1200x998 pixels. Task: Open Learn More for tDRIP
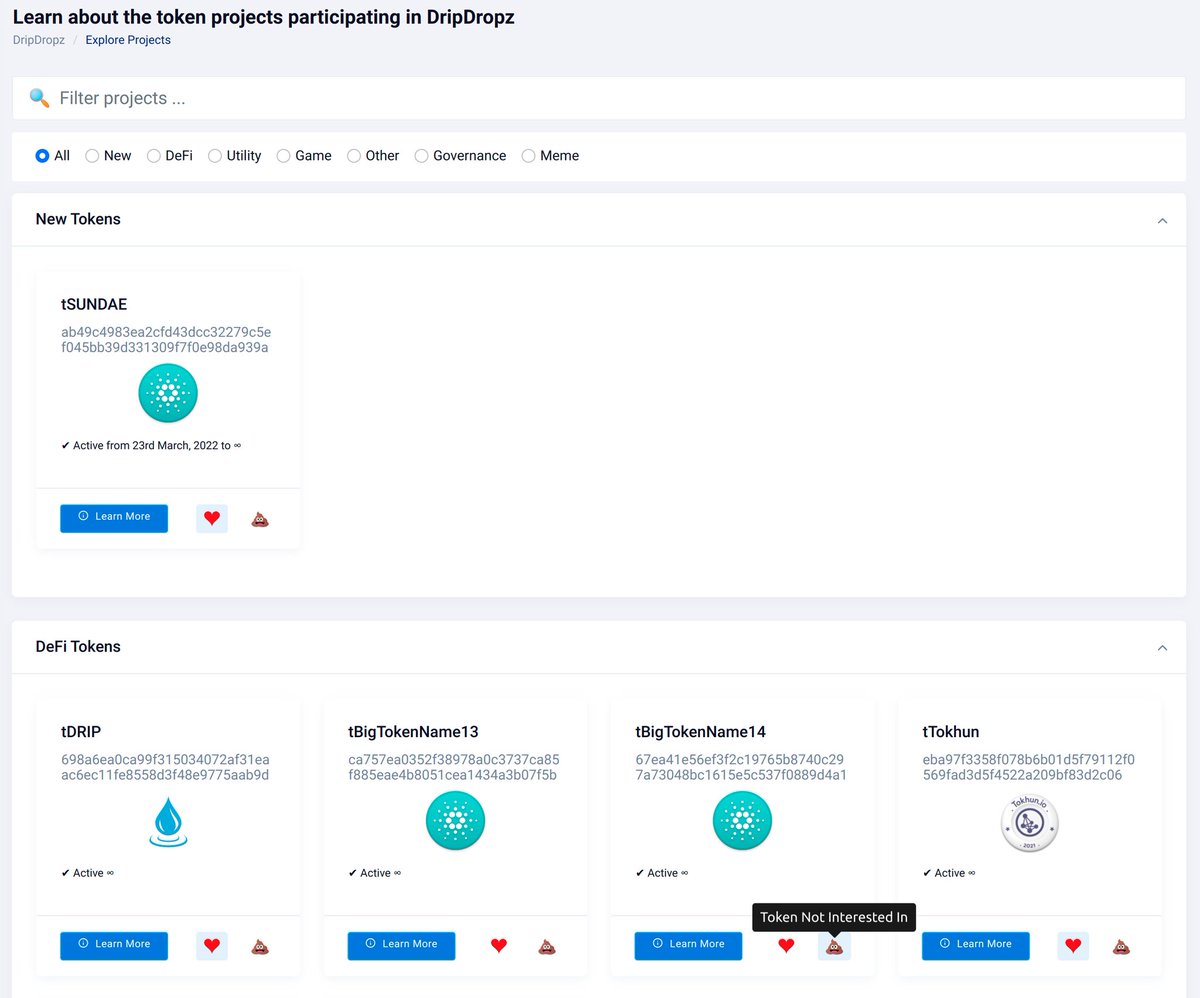click(x=114, y=945)
